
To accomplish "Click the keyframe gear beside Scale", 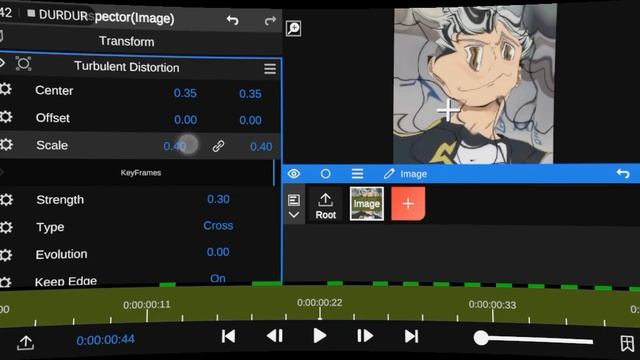I will pyautogui.click(x=6, y=144).
